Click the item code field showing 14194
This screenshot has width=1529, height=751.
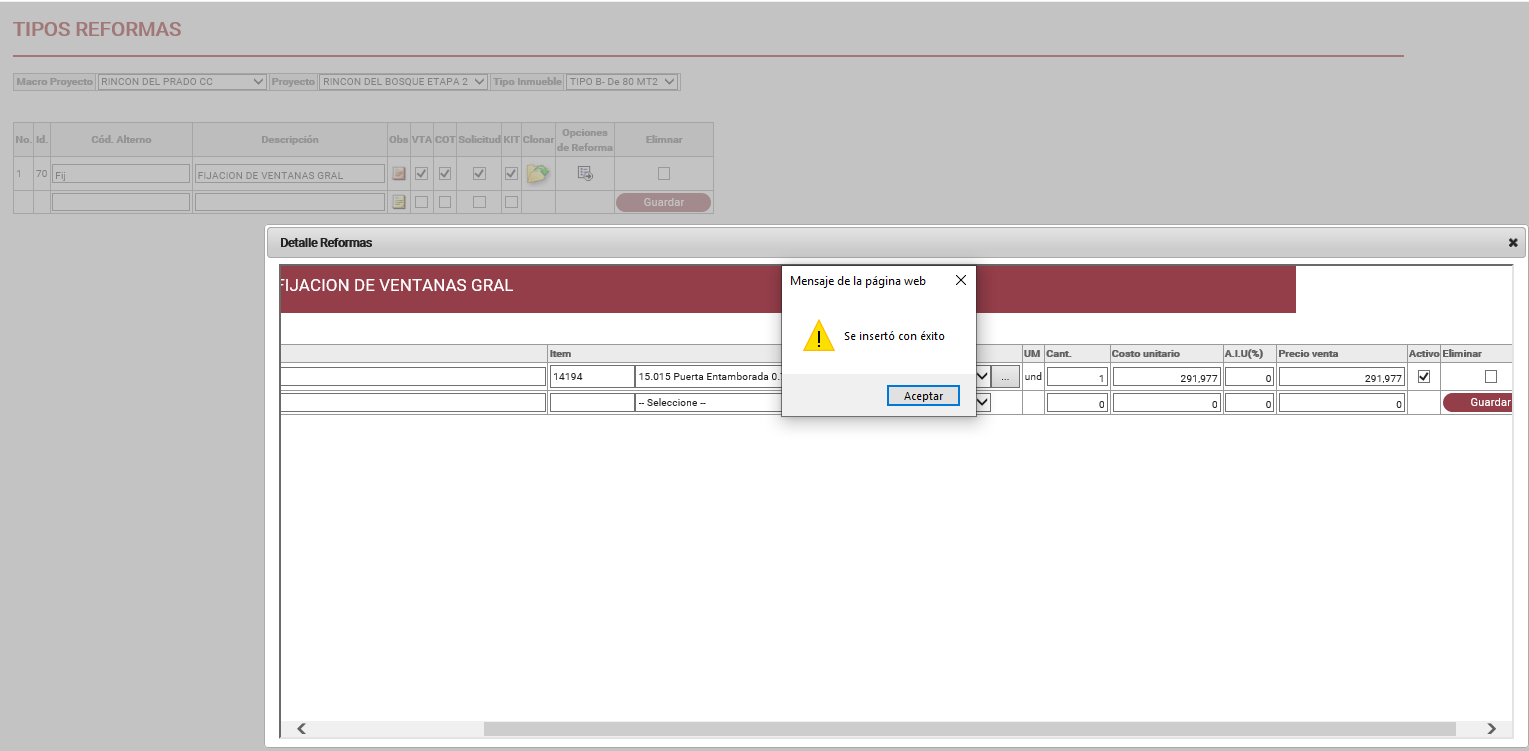pyautogui.click(x=591, y=377)
